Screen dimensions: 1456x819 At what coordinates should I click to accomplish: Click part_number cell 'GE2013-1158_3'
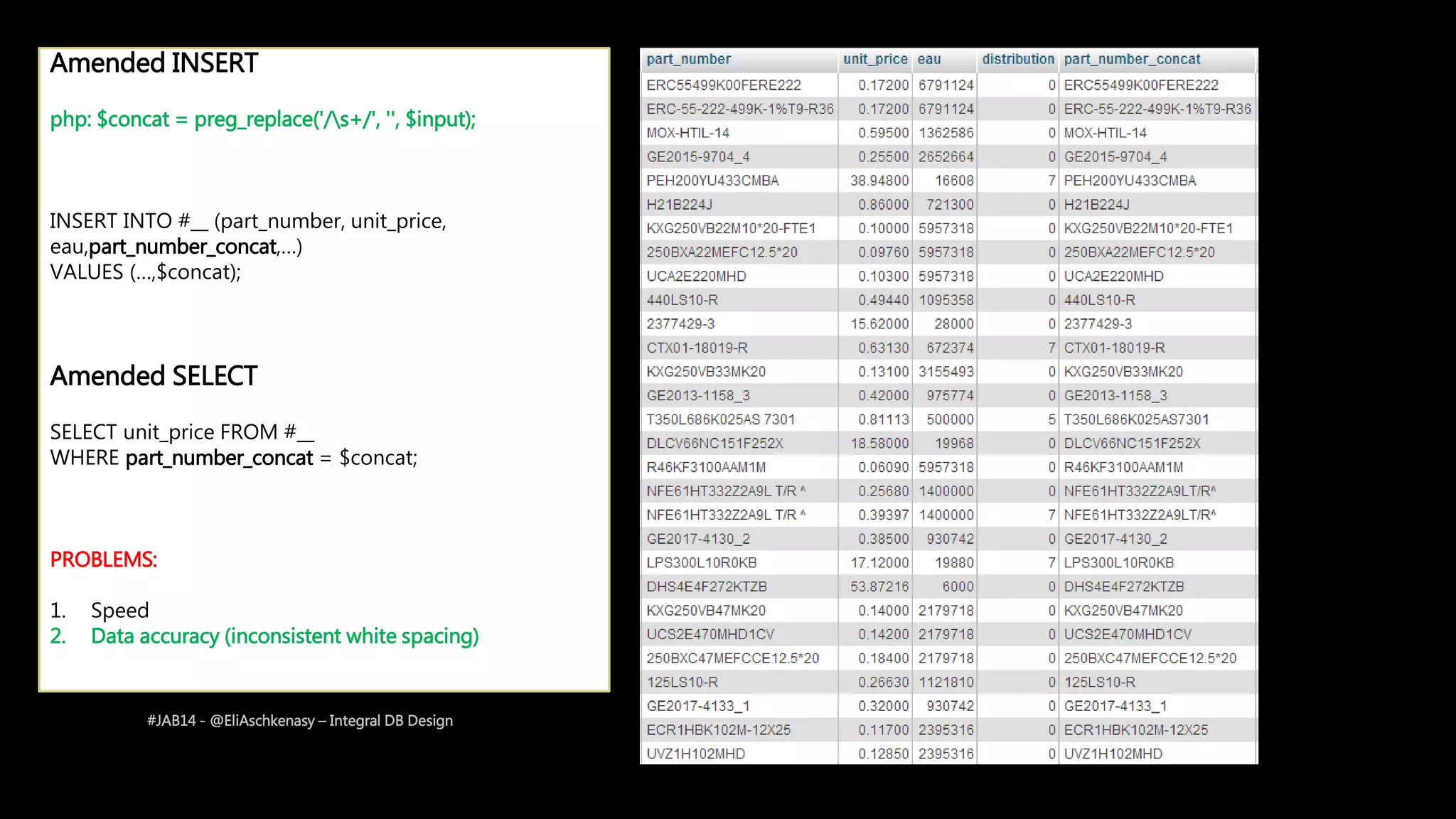(x=697, y=396)
